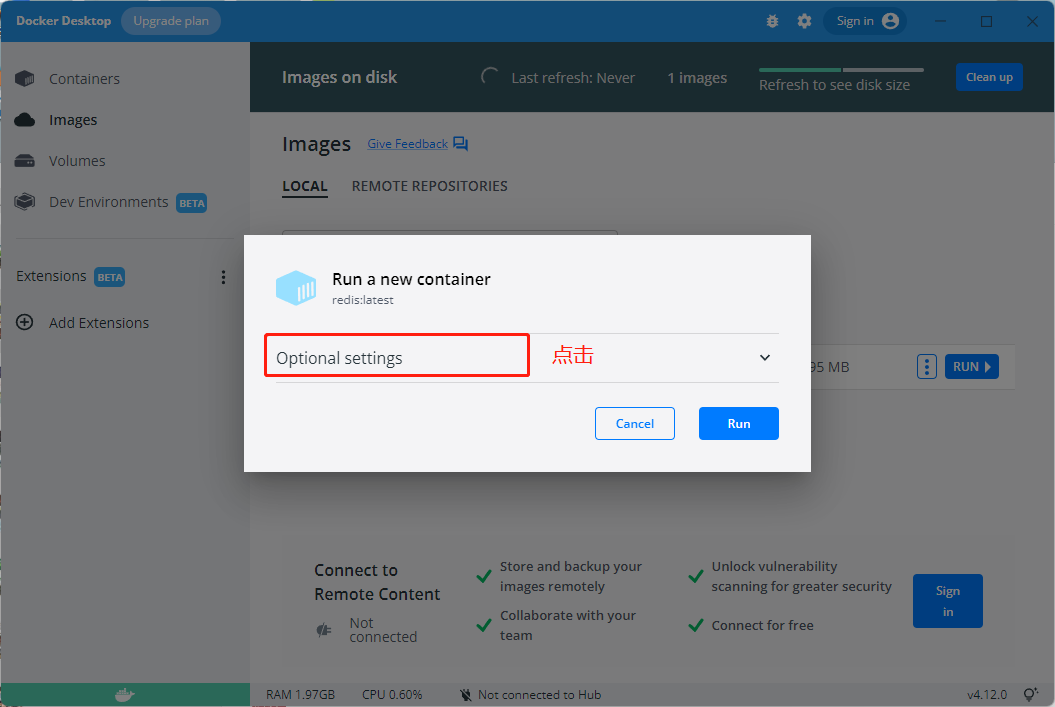Click Add Extensions label
This screenshot has width=1055, height=707.
(99, 323)
